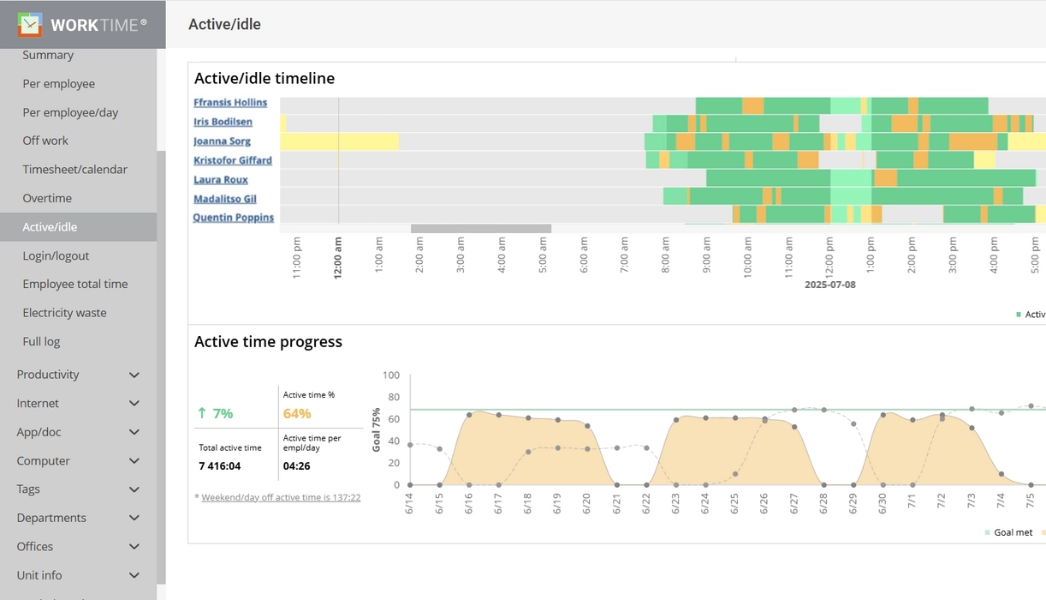
Task: Select the Overtime report
Action: pos(47,198)
